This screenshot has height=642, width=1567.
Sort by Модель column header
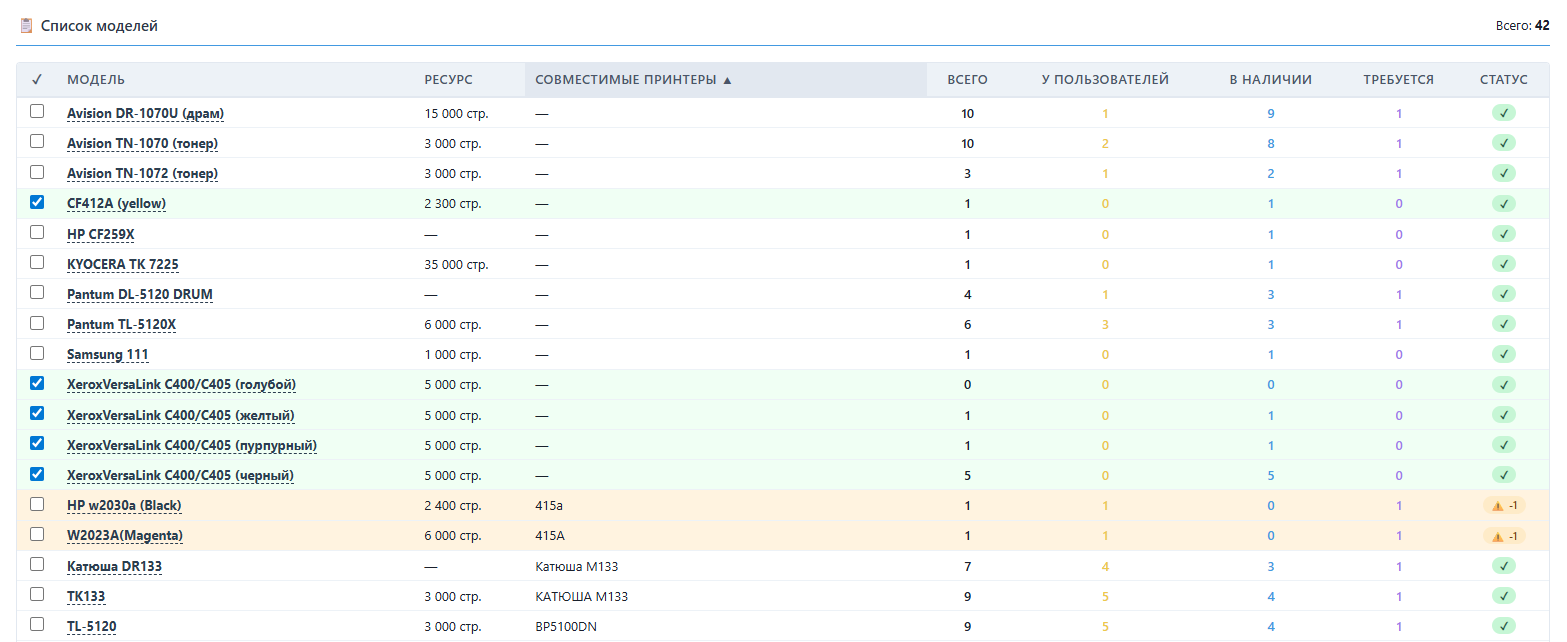pyautogui.click(x=96, y=80)
